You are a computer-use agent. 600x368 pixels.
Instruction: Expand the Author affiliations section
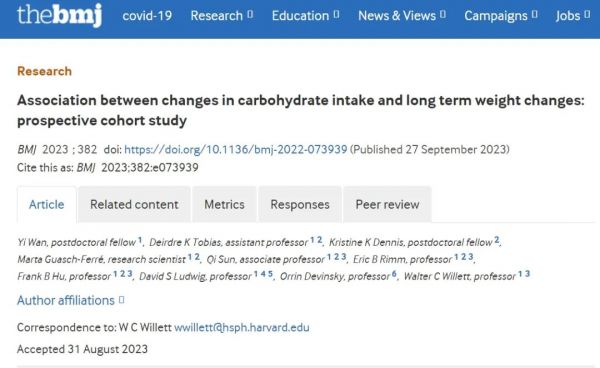click(x=70, y=300)
